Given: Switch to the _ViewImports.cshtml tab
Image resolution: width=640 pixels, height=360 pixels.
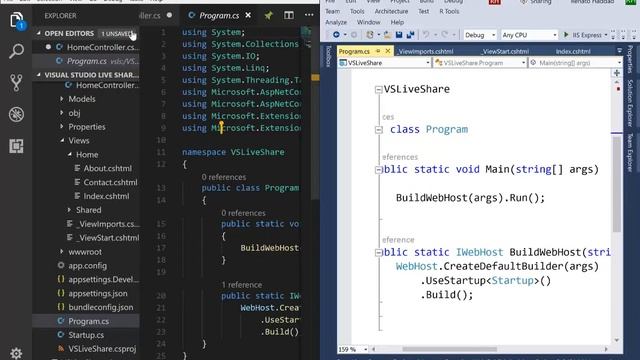Looking at the screenshot, I should tap(426, 51).
